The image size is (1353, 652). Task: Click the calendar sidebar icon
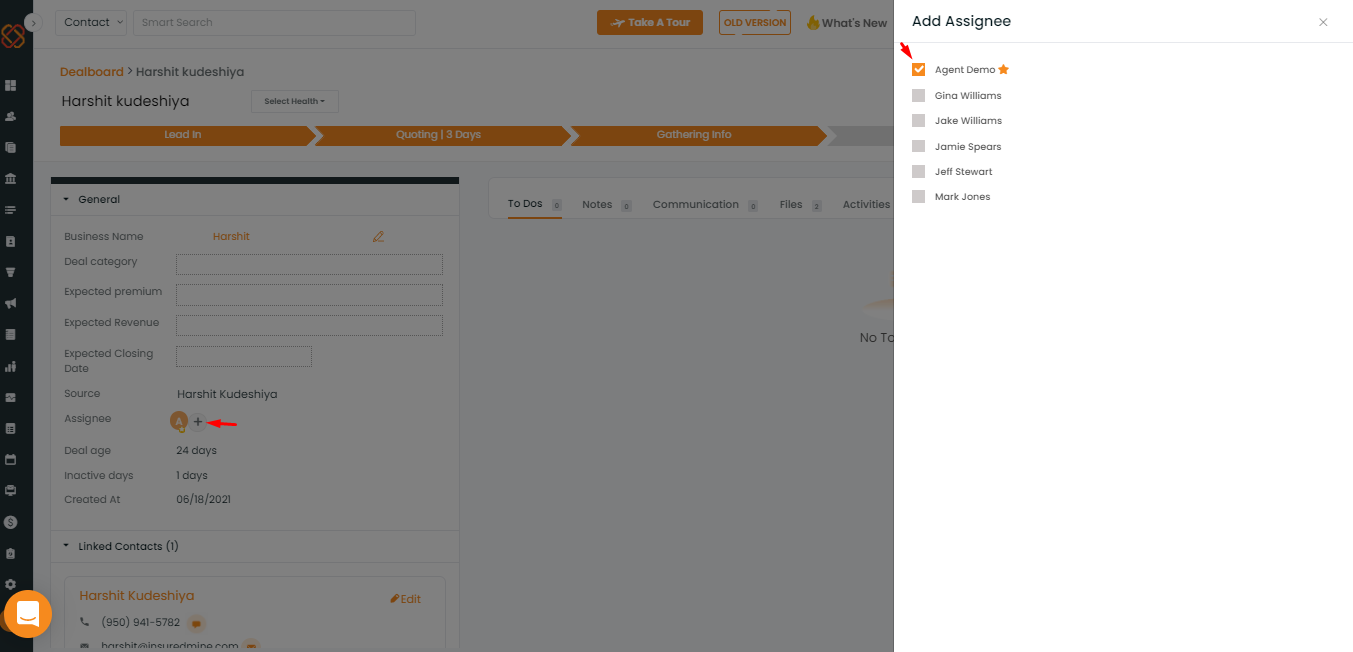pyautogui.click(x=11, y=460)
